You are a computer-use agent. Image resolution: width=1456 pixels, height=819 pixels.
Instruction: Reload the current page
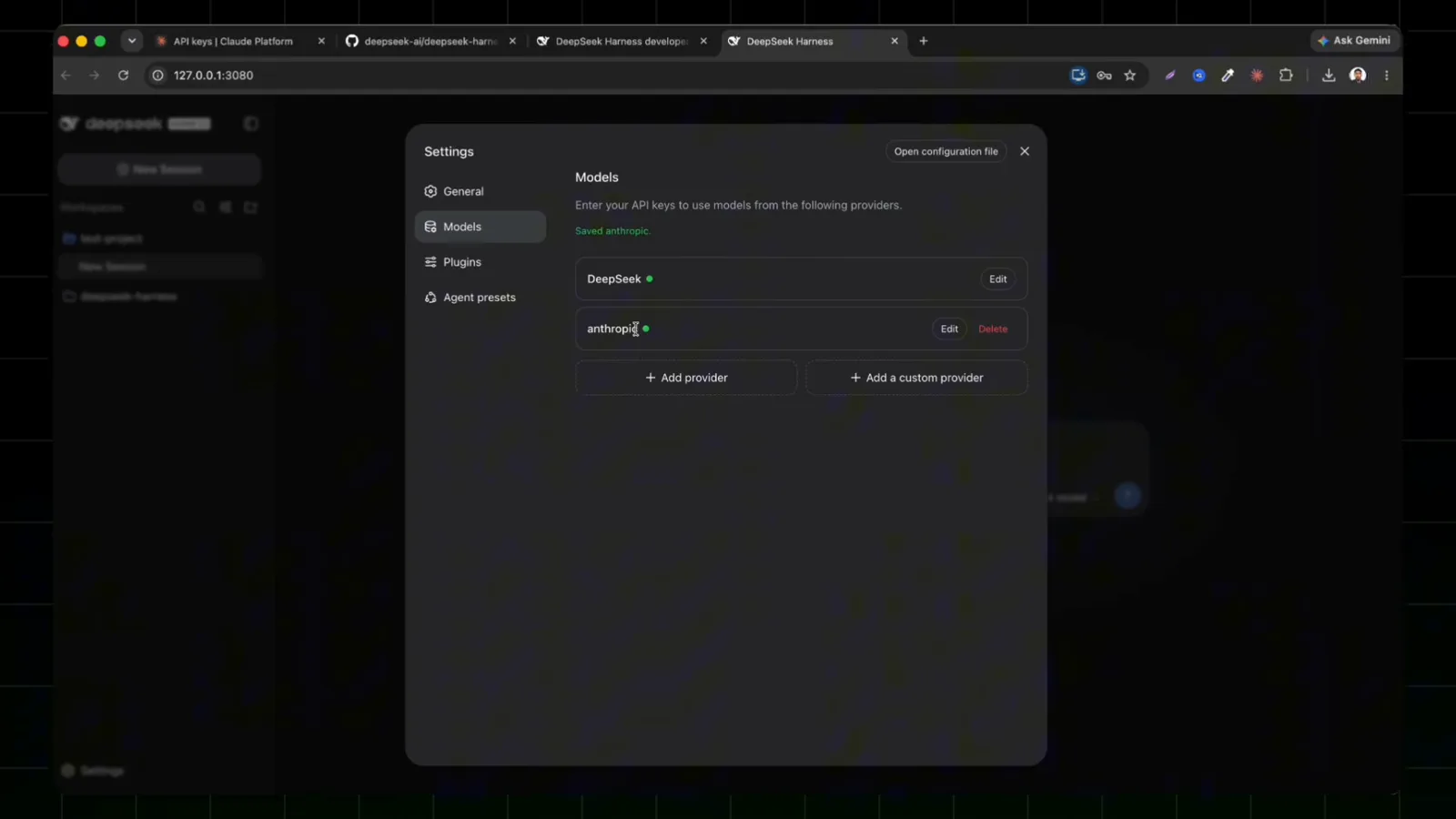[124, 76]
